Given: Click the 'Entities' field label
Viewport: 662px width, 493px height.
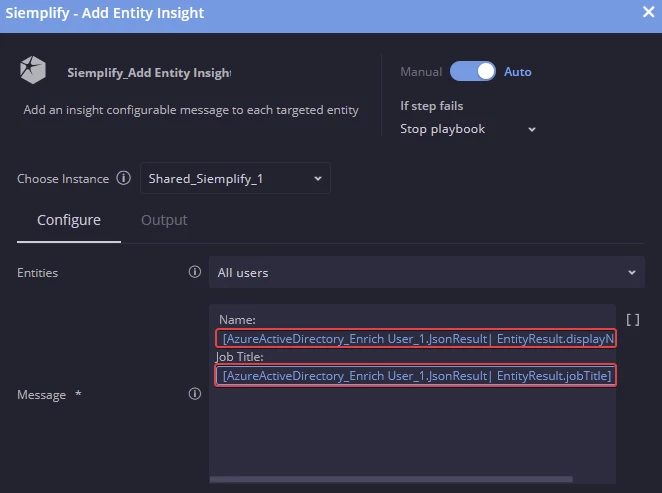Looking at the screenshot, I should click(38, 273).
